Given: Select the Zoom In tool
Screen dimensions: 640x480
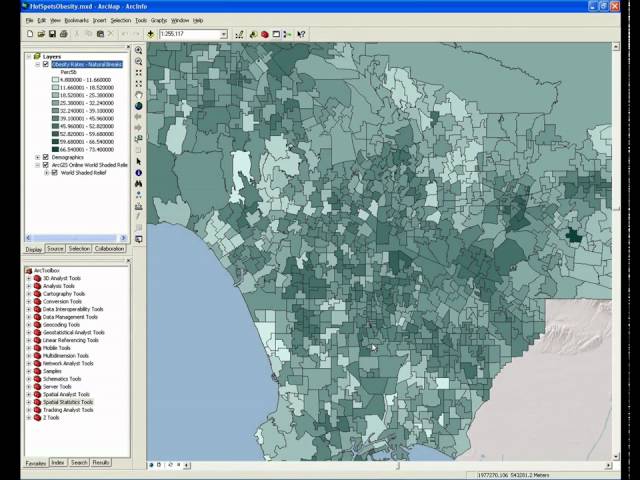Looking at the screenshot, I should pos(139,50).
